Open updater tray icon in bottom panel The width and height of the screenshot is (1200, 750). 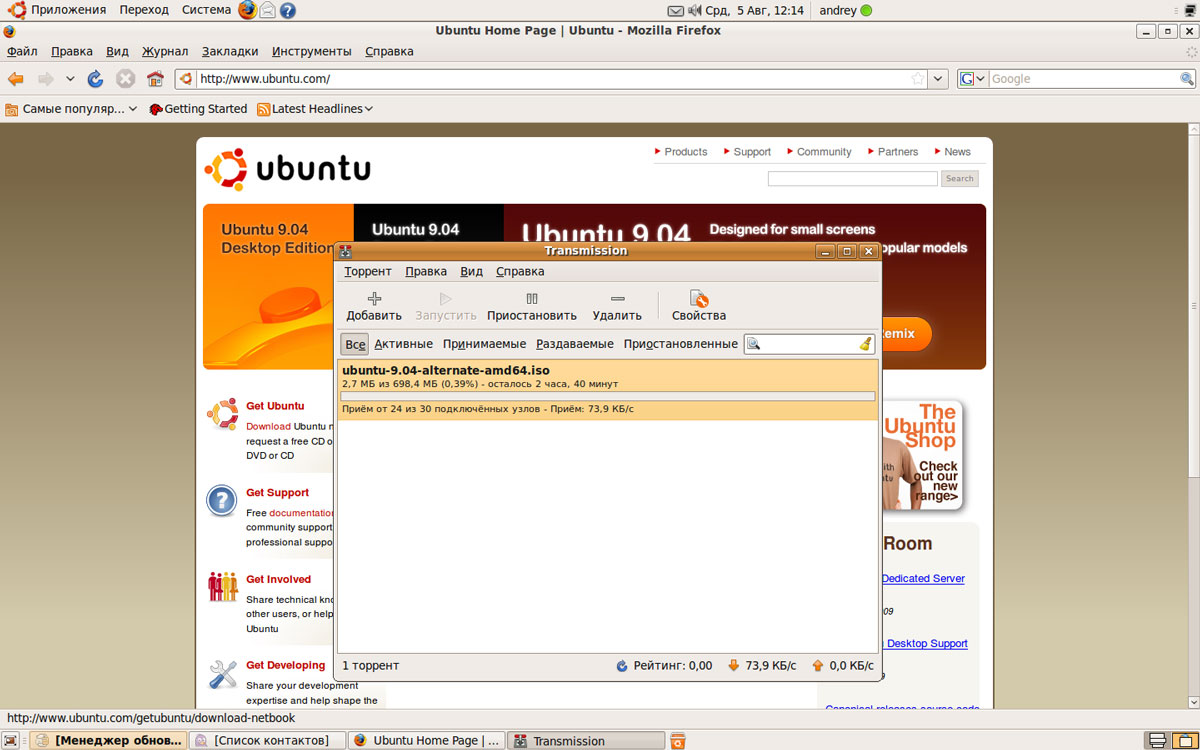678,741
